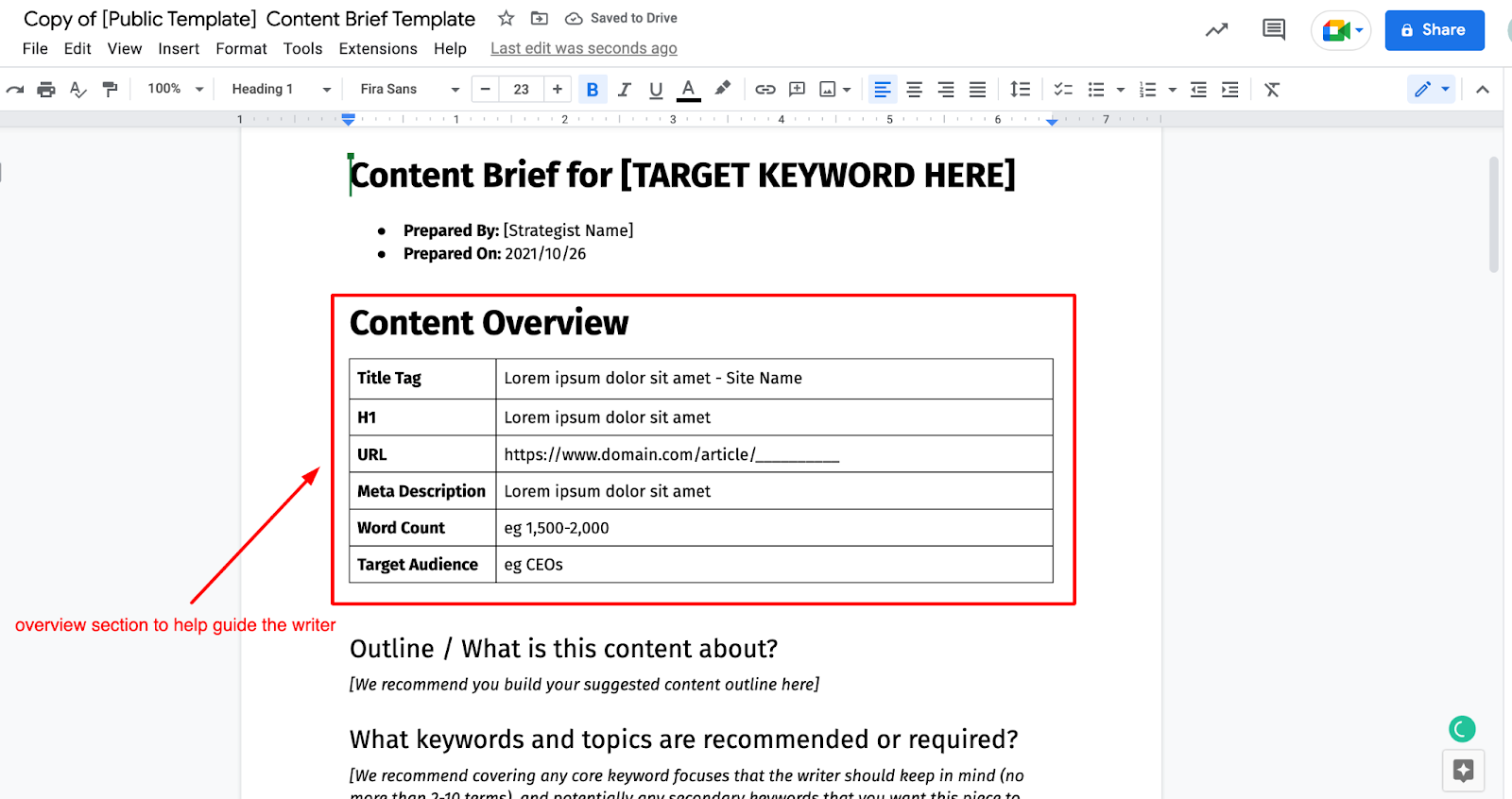Toggle italic formatting
The image size is (1512, 799).
pos(624,90)
